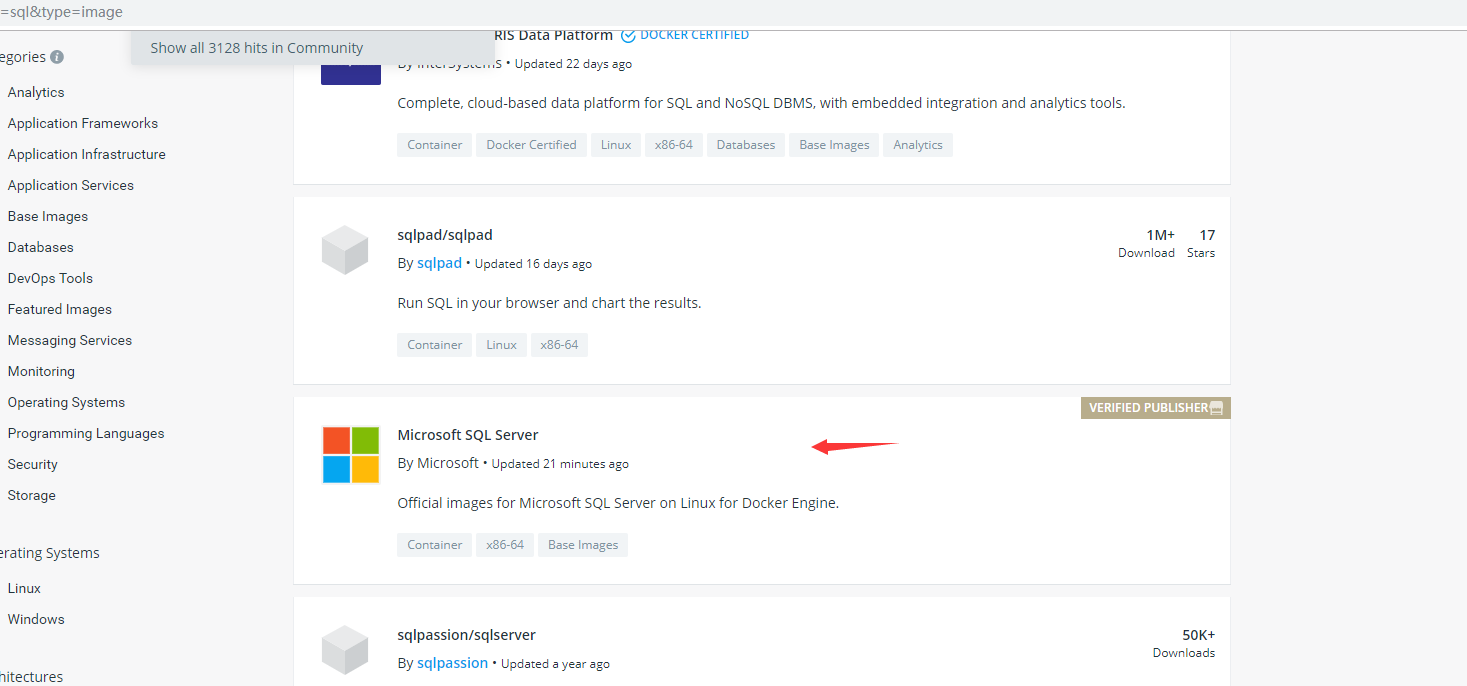Toggle the Storage category filter
The width and height of the screenshot is (1467, 686).
click(x=32, y=495)
